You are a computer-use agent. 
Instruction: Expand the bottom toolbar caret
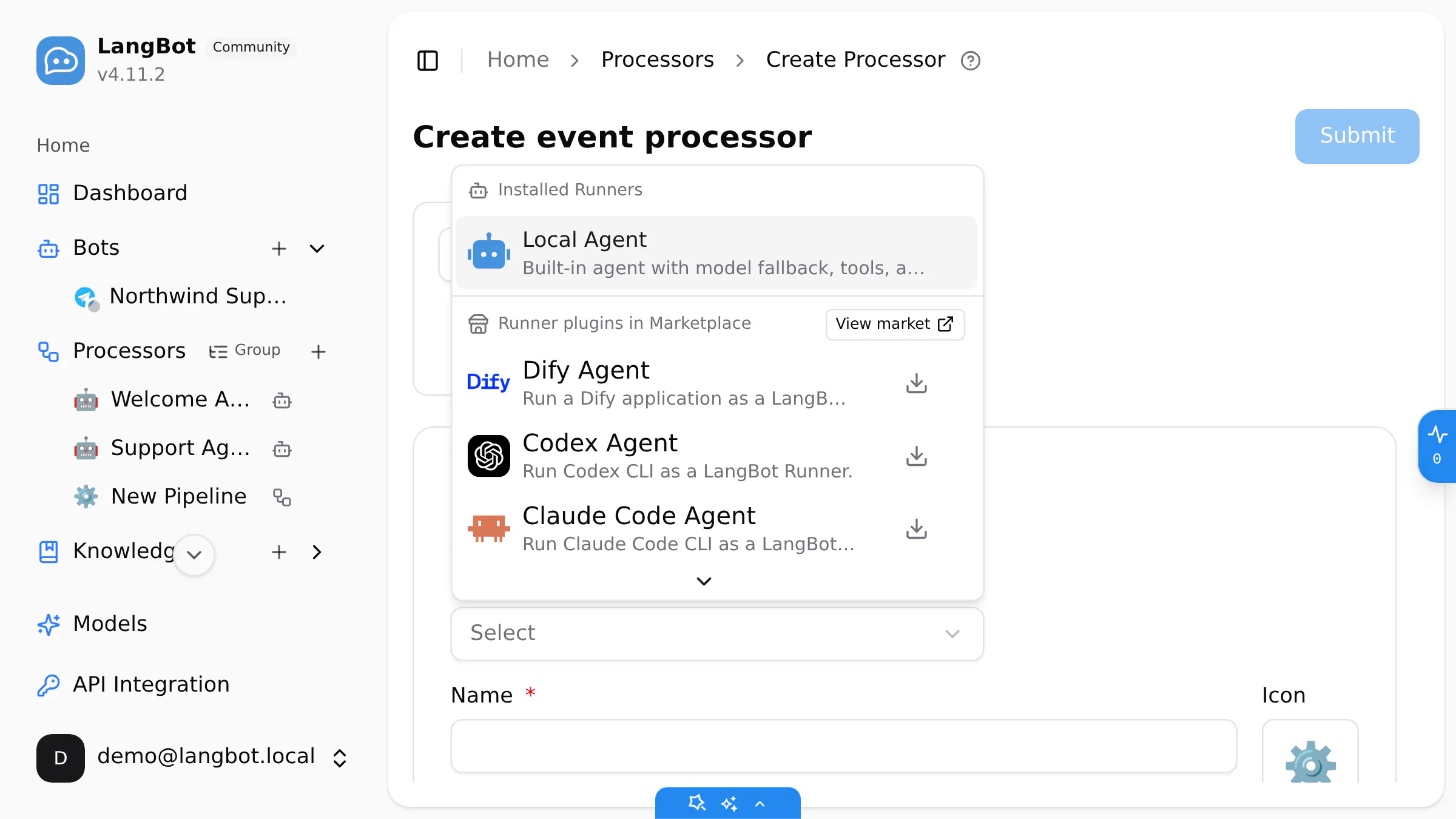(760, 804)
